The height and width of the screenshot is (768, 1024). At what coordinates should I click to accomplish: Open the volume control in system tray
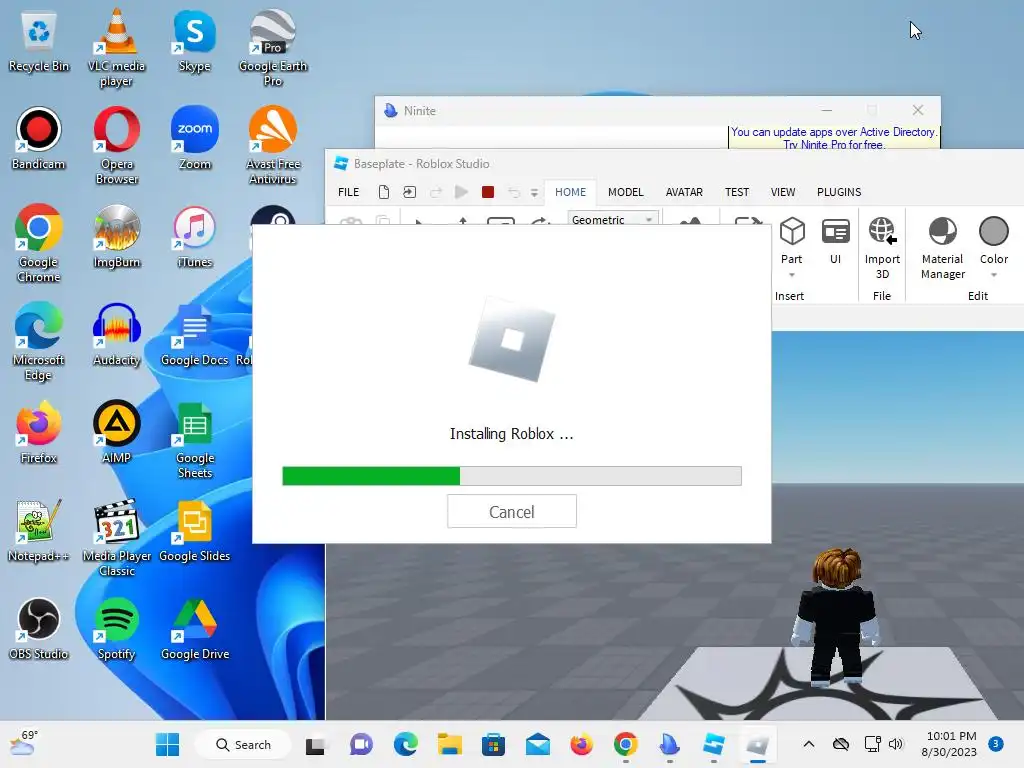[x=896, y=744]
